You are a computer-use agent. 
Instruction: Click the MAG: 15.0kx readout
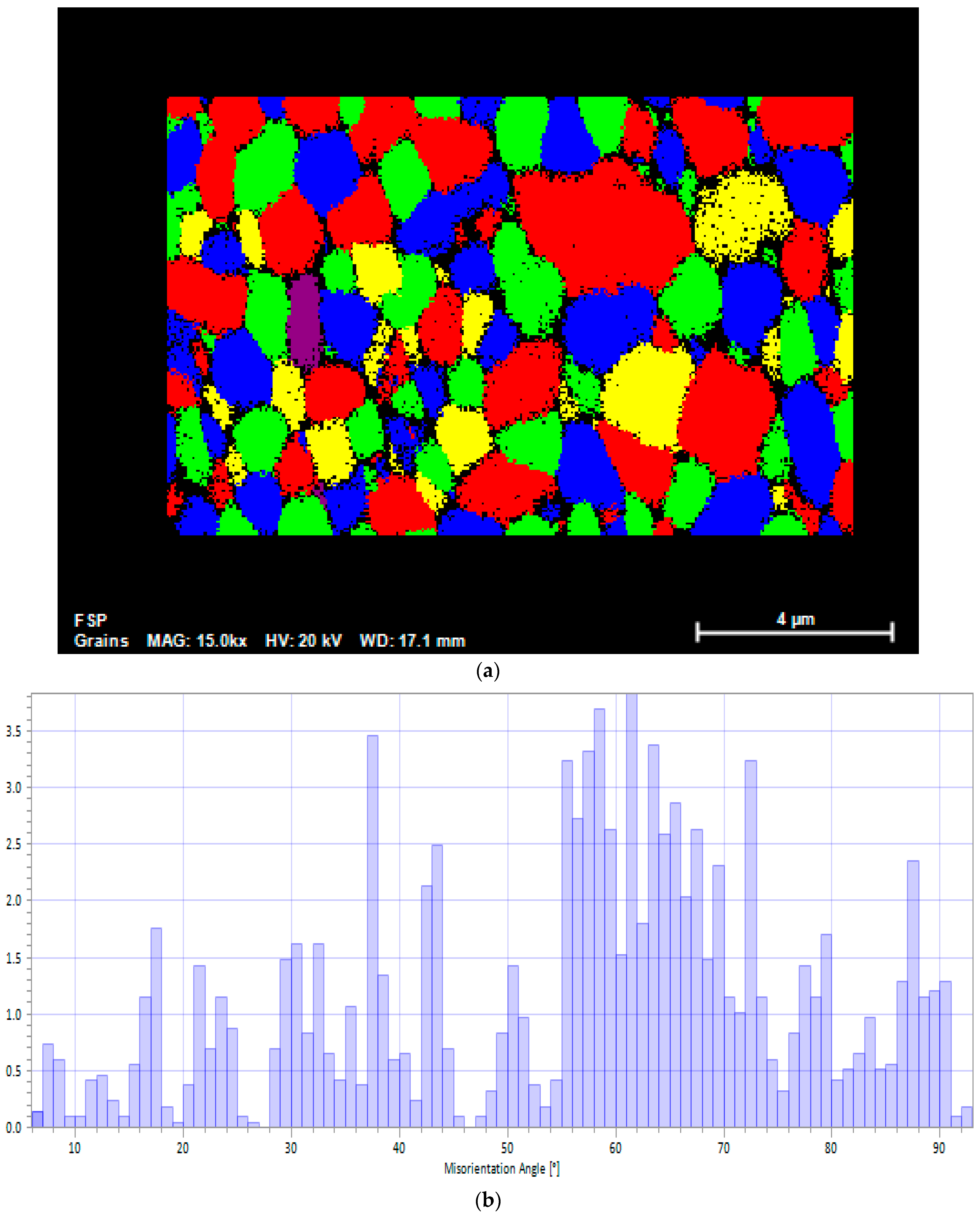(196, 641)
